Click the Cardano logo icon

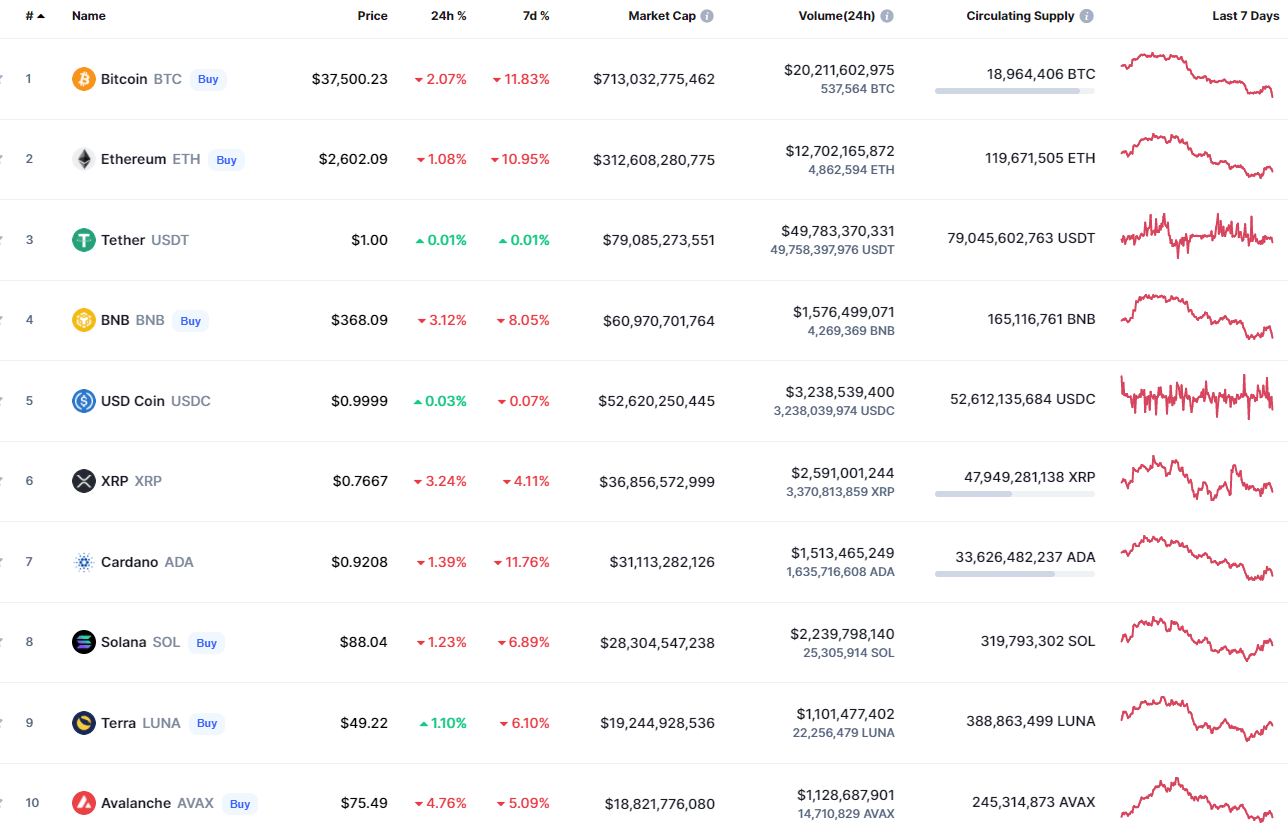pos(84,562)
